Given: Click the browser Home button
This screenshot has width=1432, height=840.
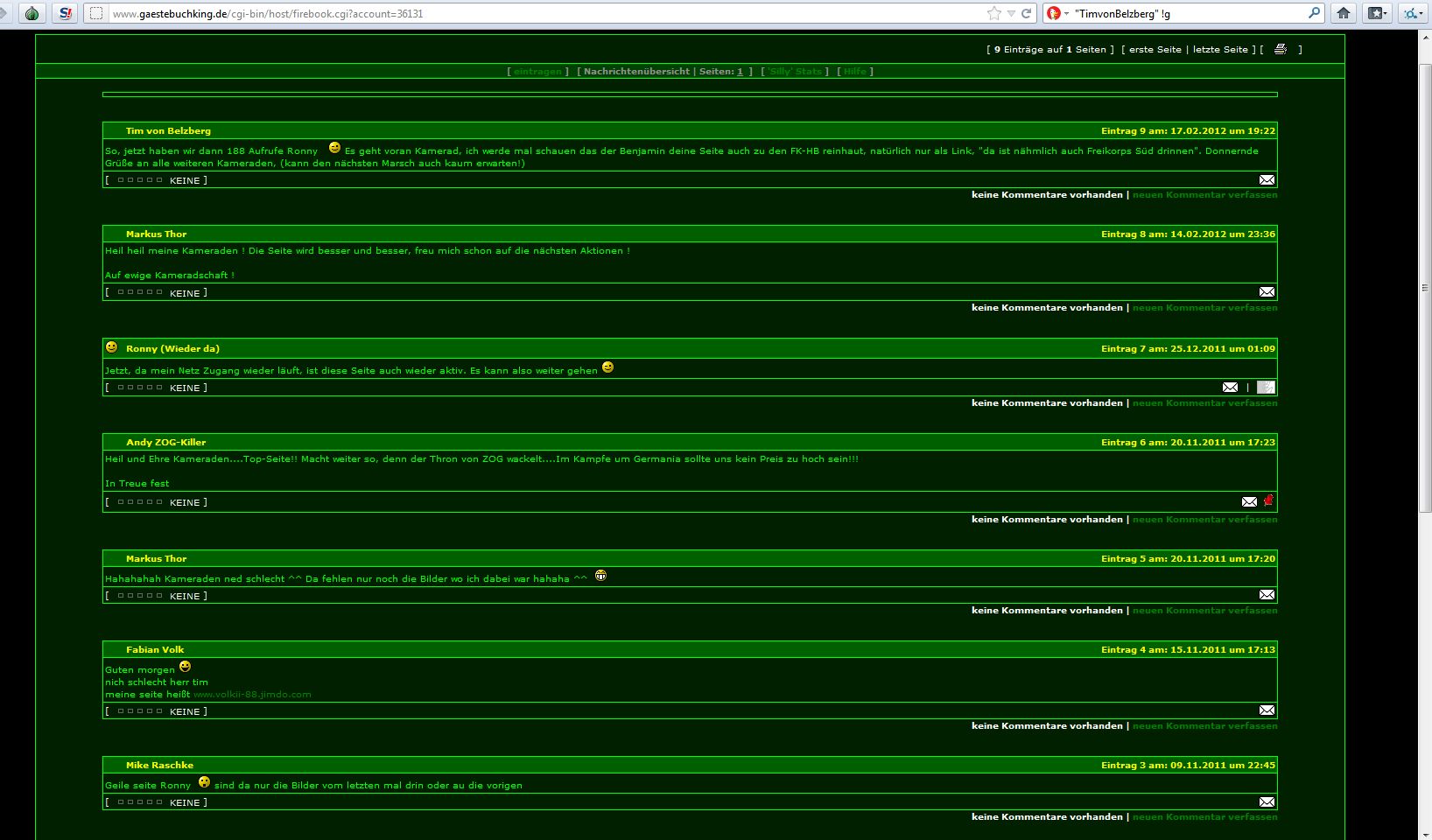Looking at the screenshot, I should 1343,13.
